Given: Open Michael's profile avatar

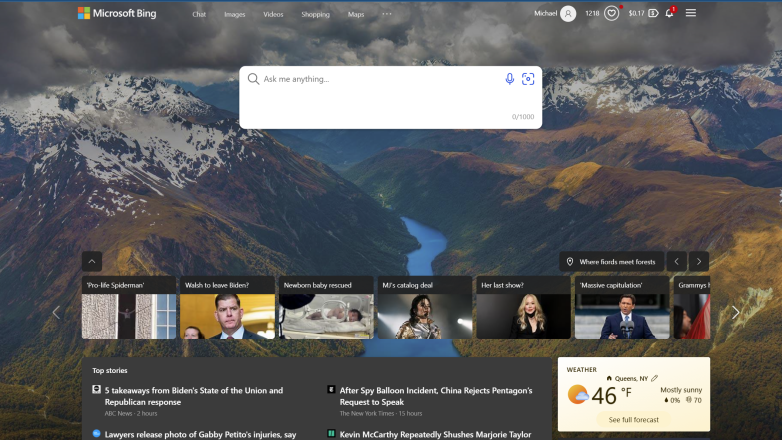Looking at the screenshot, I should (568, 13).
